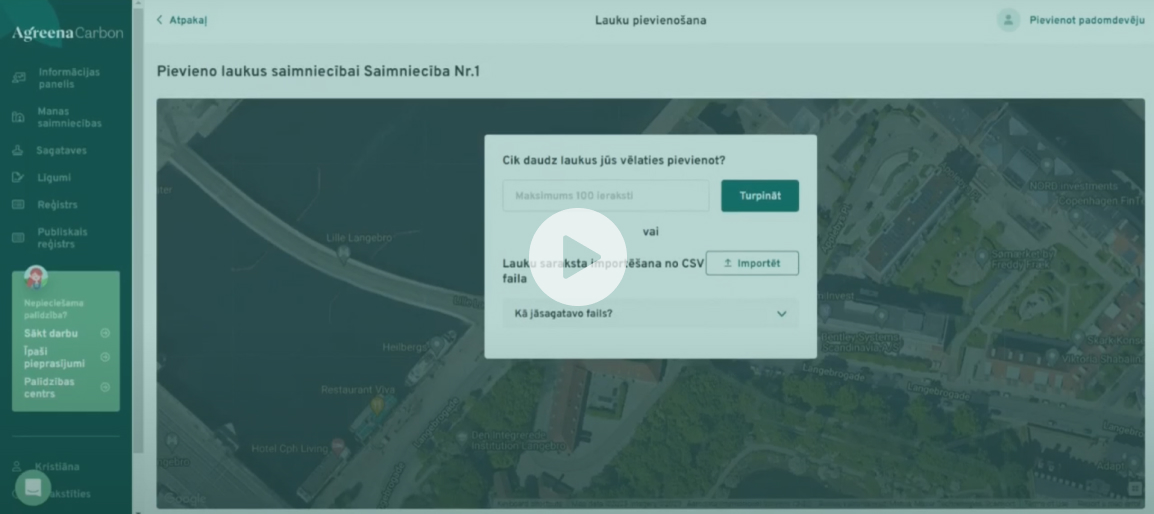This screenshot has width=1154, height=514.
Task: Click the Manas saimniecības farm icon
Action: click(18, 118)
